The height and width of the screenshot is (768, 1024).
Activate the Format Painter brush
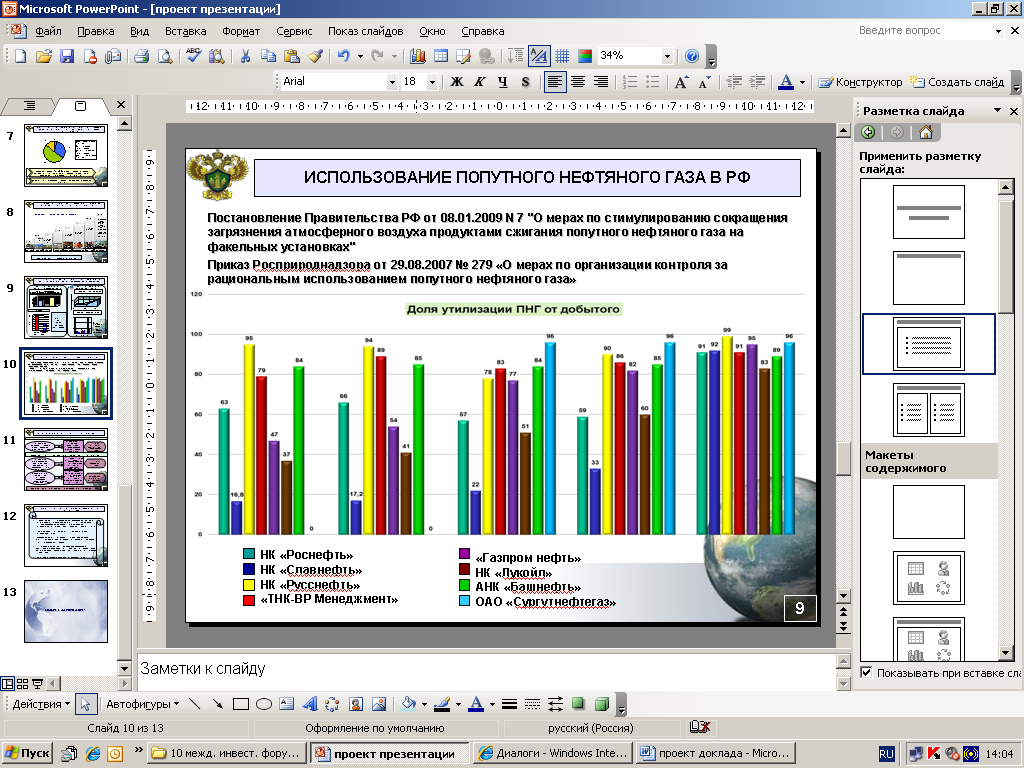[x=315, y=56]
